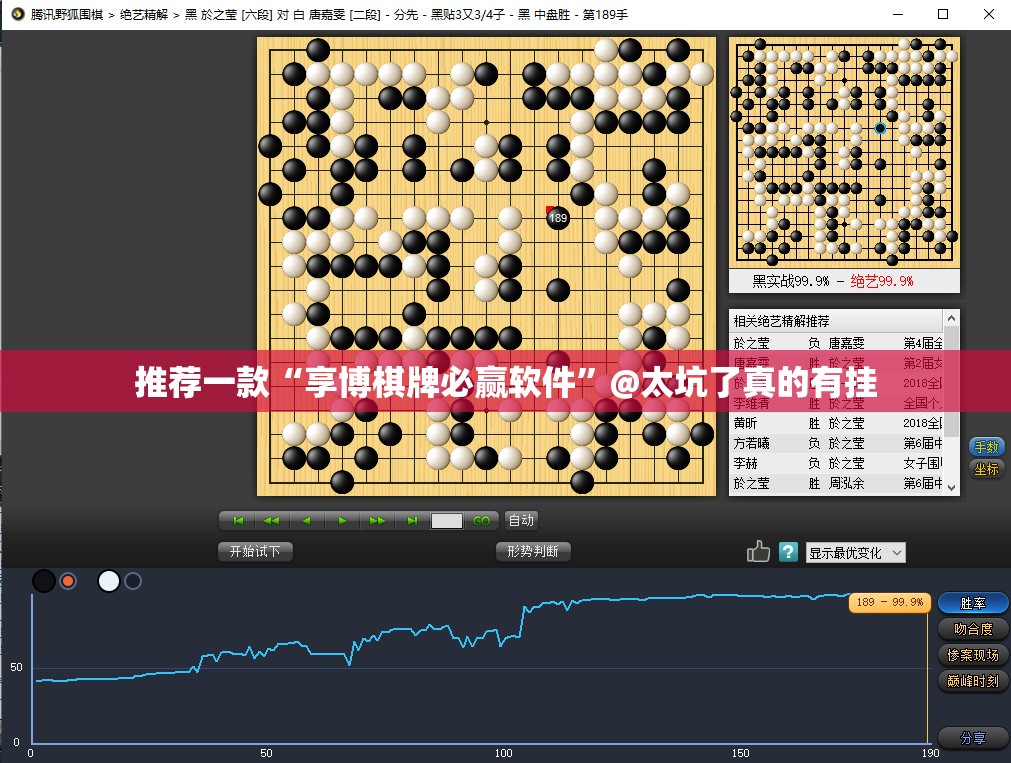Step back one move with the back arrow
The height and width of the screenshot is (763, 1011).
click(305, 520)
